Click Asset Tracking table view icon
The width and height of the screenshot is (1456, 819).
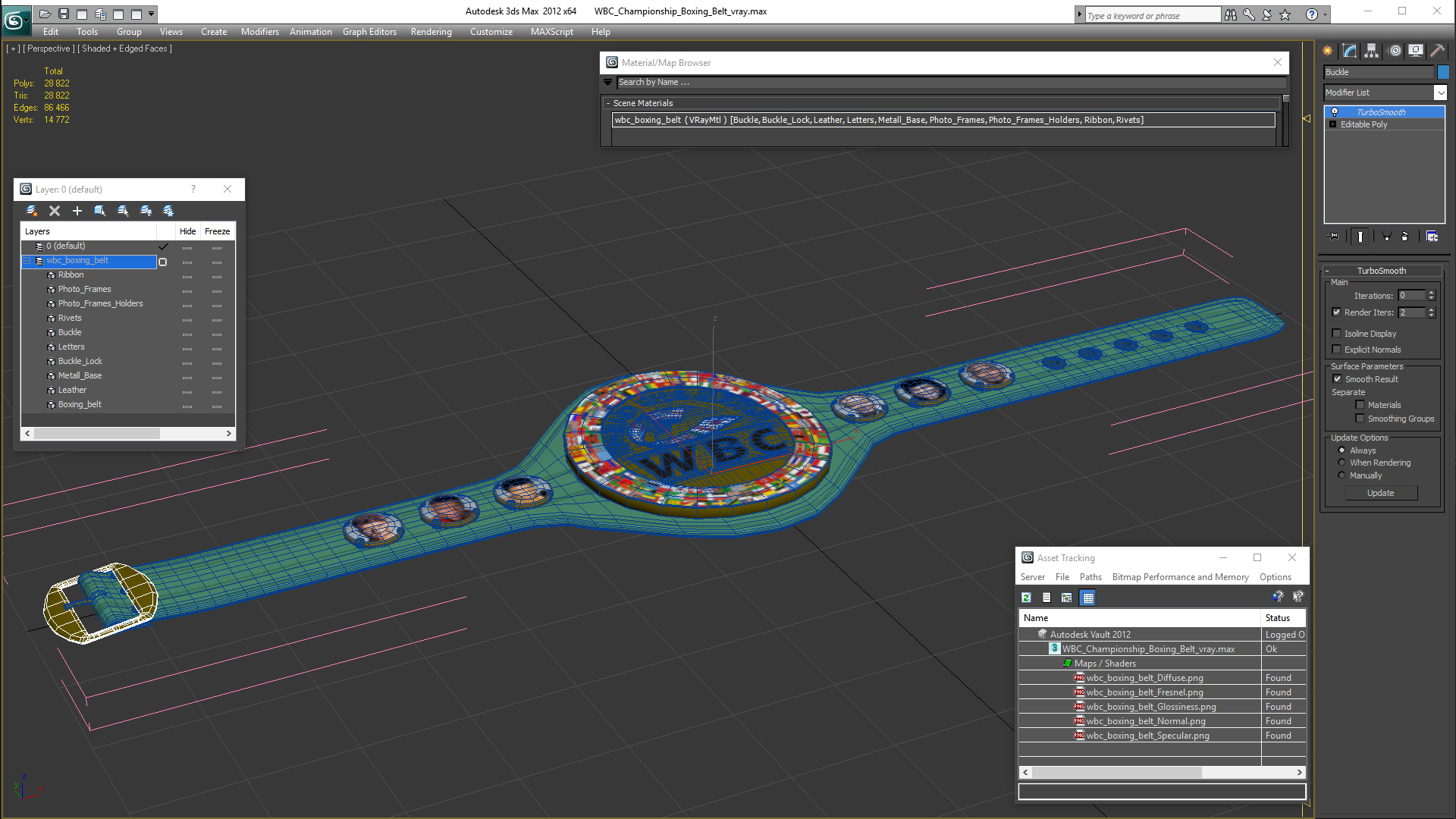(1088, 598)
